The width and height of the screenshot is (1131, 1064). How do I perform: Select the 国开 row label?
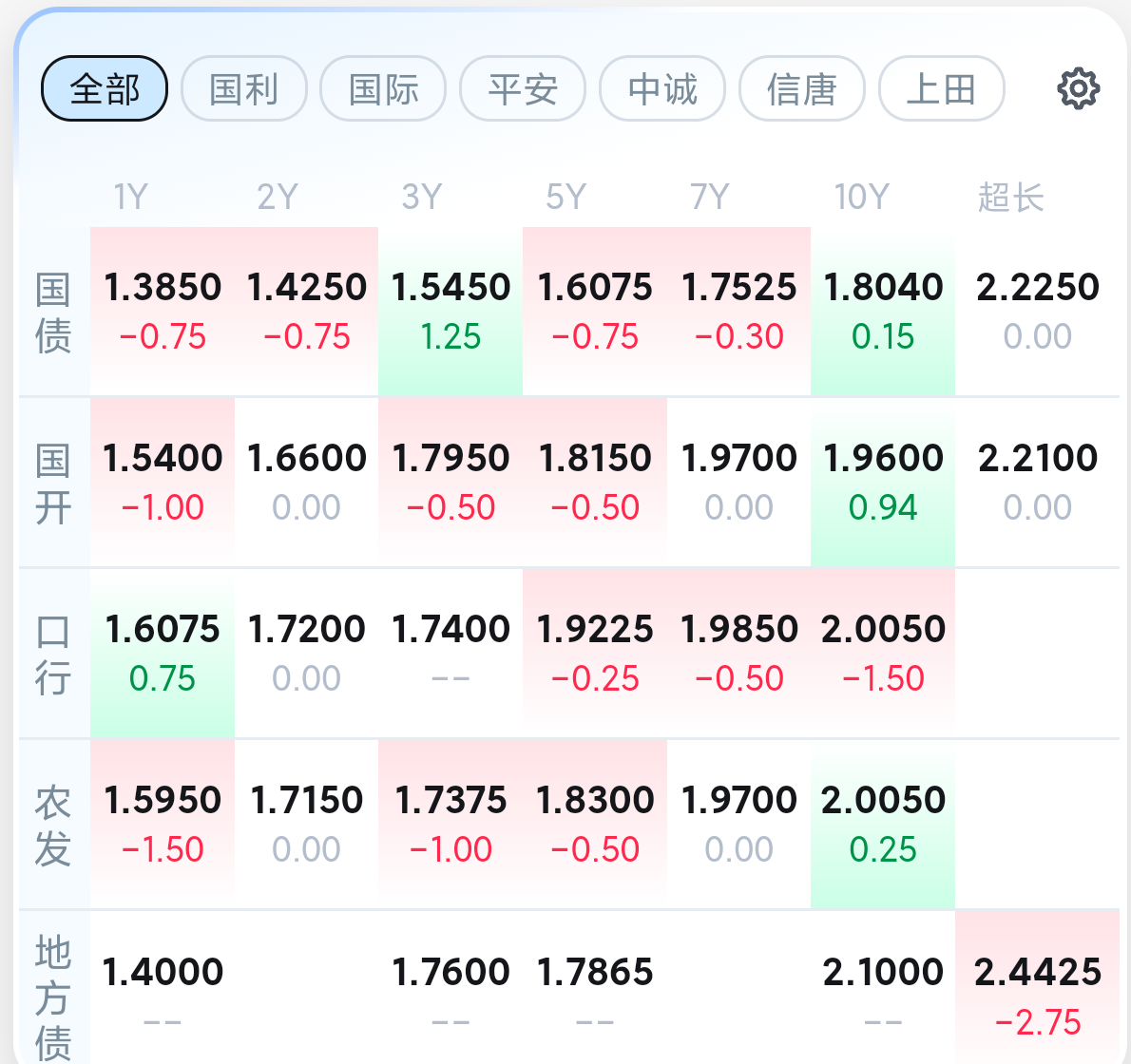pos(53,483)
